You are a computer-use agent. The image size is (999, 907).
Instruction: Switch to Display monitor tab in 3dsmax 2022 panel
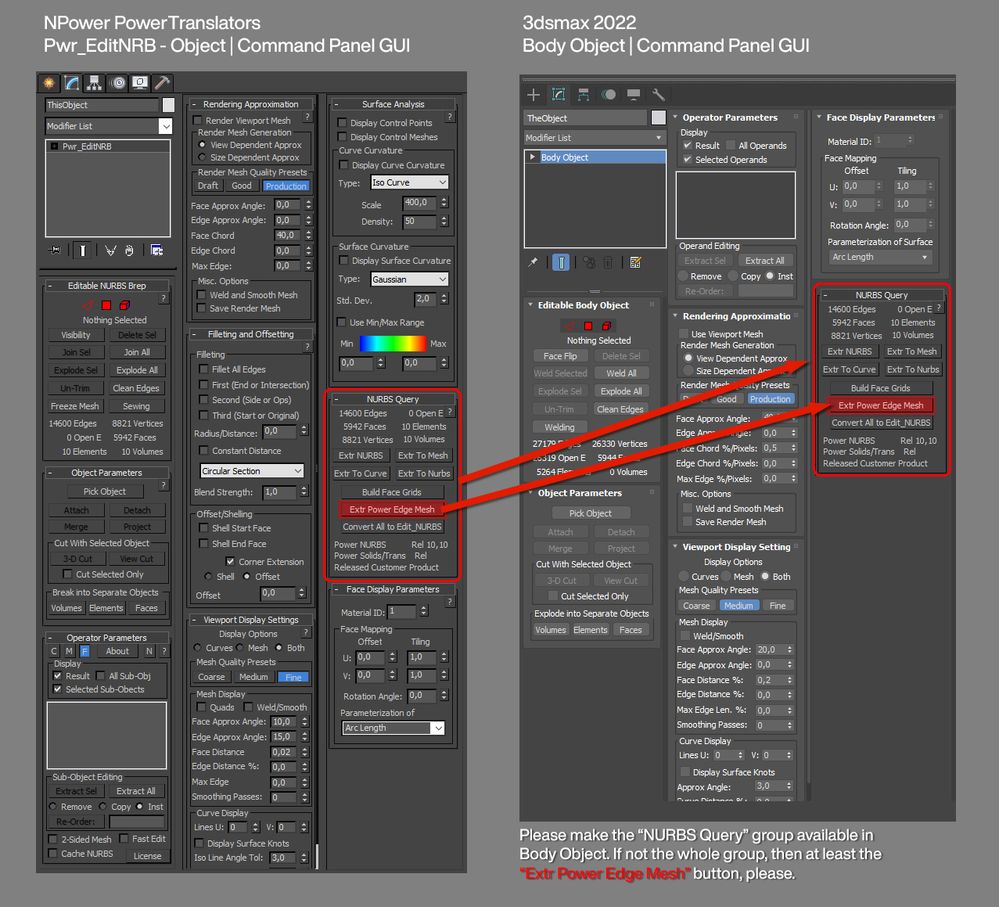[x=634, y=95]
